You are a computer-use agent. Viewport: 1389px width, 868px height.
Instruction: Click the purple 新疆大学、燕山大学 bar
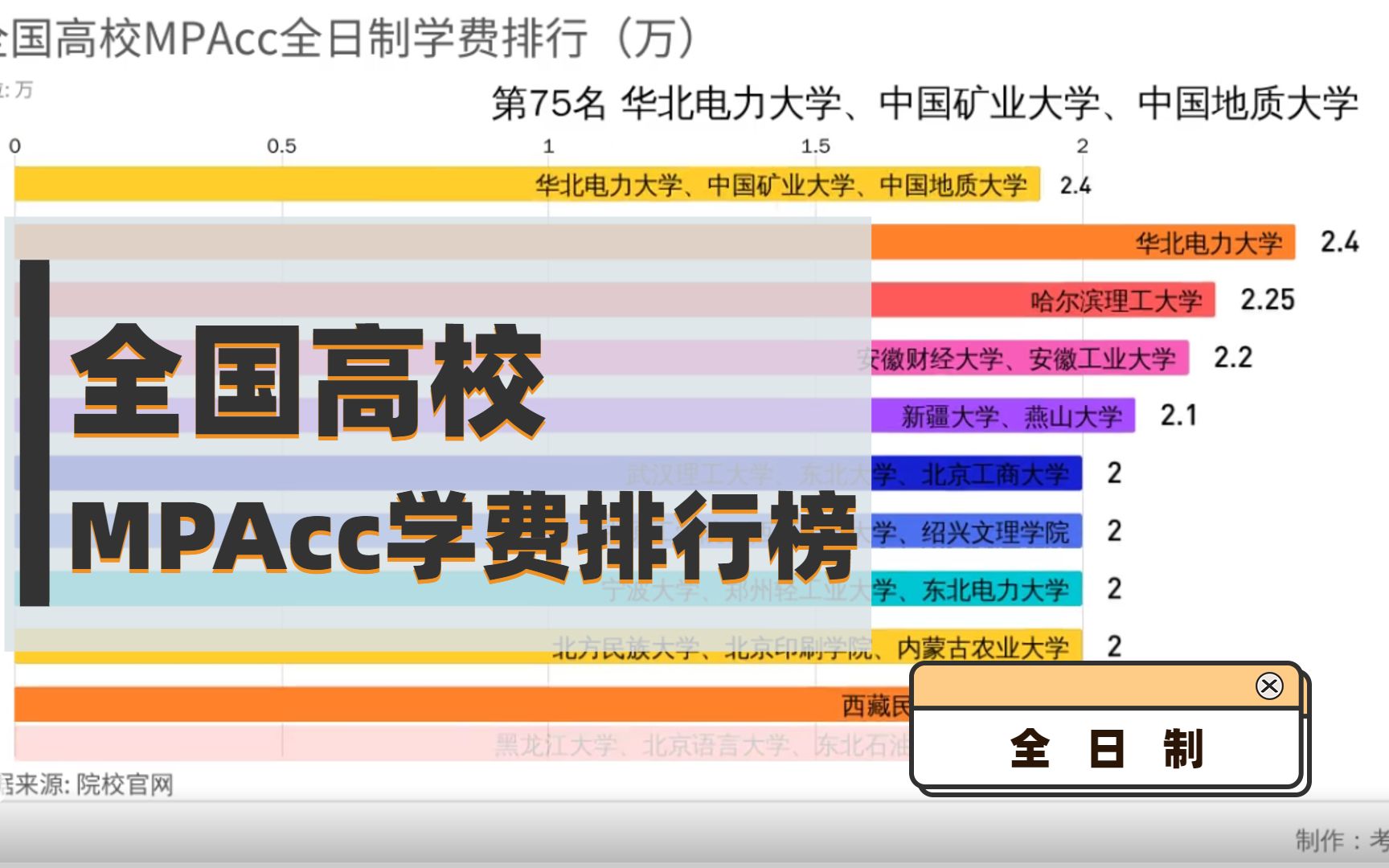tap(575, 416)
